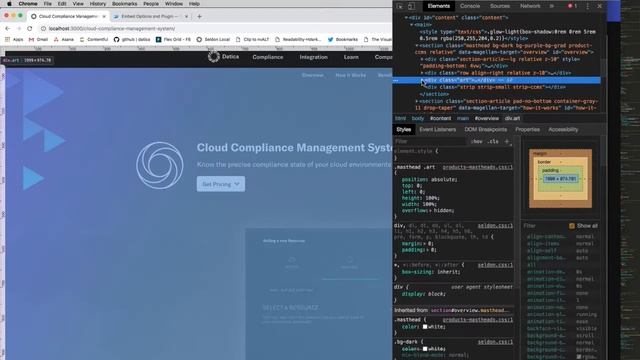Open the Contentful bookmark
Screen dimensions: 640x360
pyautogui.click(x=94, y=40)
